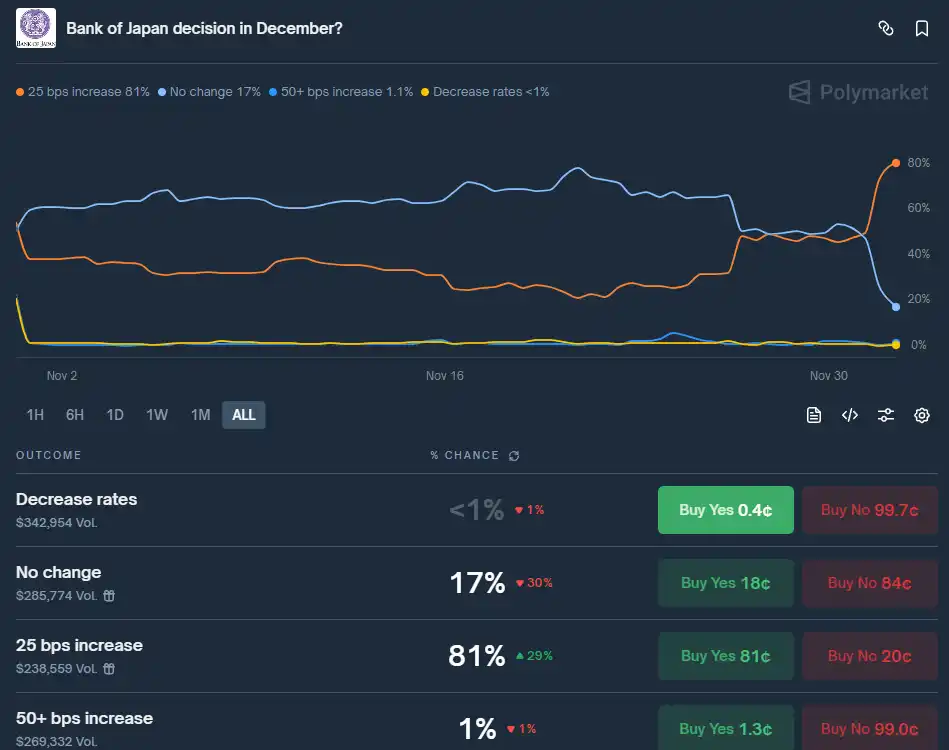949x750 pixels.
Task: Click rewards gift icon for 25 bps increase
Action: click(x=109, y=669)
